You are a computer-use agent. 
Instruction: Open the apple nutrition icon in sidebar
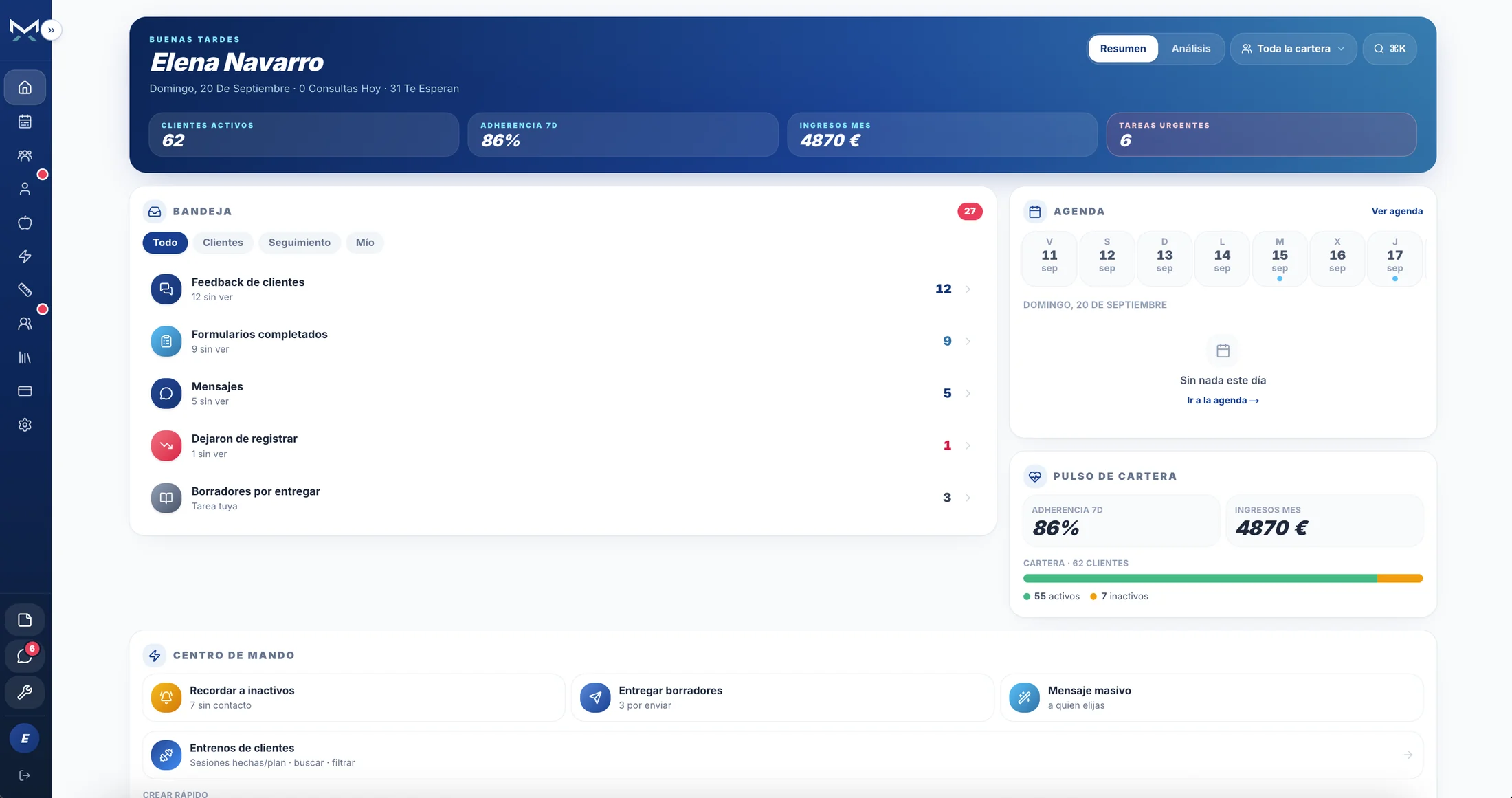[25, 223]
